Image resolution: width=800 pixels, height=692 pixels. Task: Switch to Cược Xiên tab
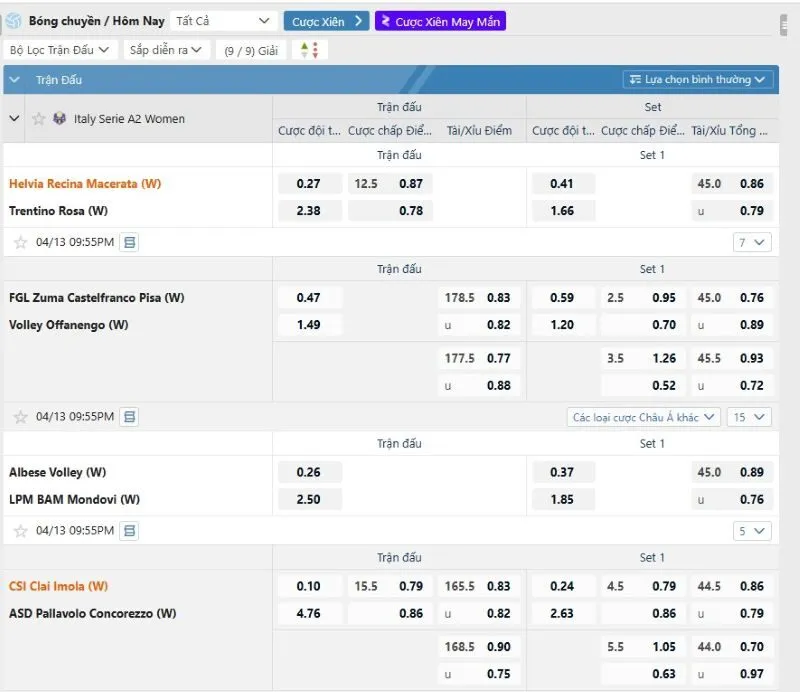326,21
